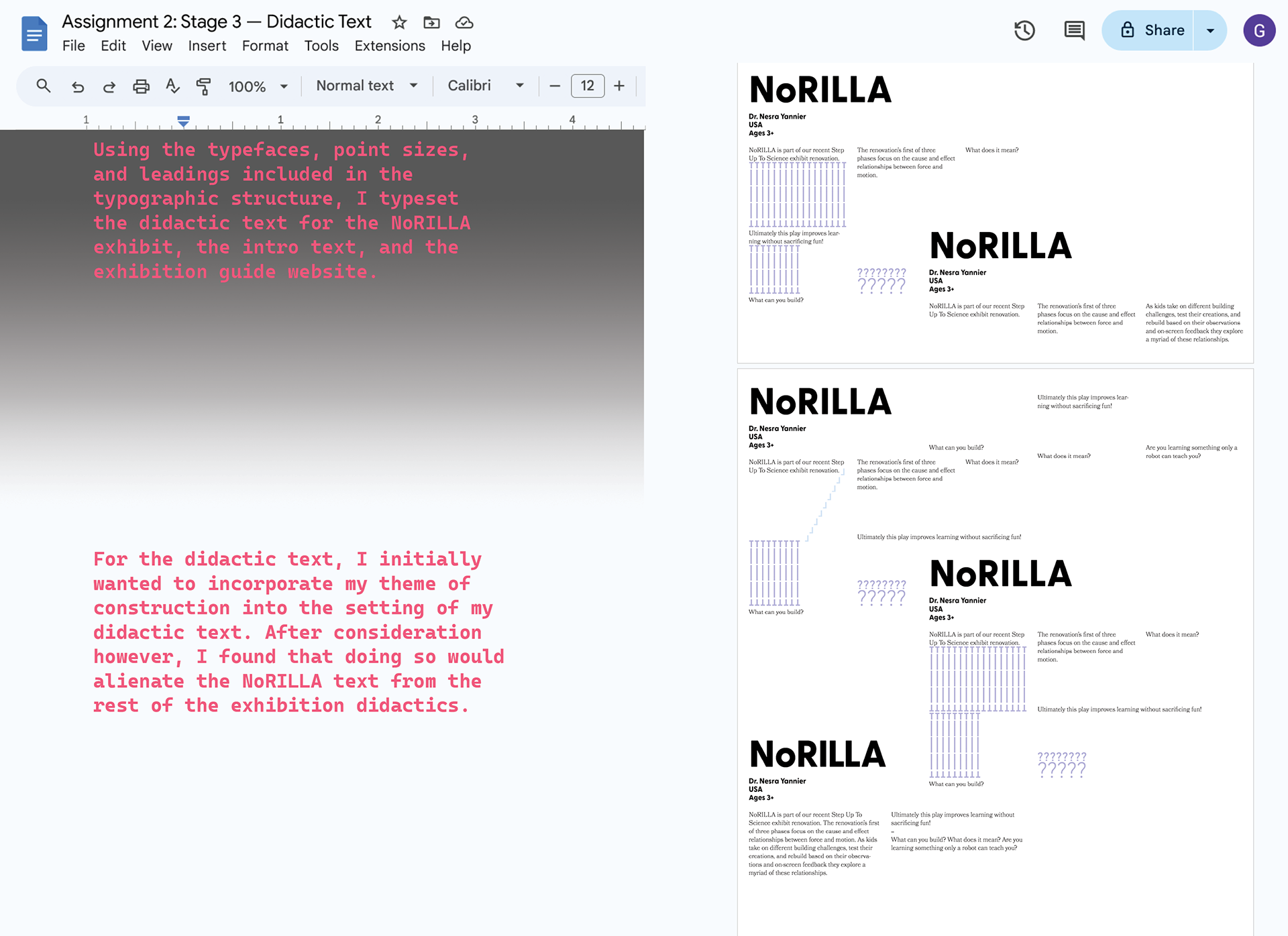
Task: Open the Normal text style dropdown
Action: coord(366,86)
